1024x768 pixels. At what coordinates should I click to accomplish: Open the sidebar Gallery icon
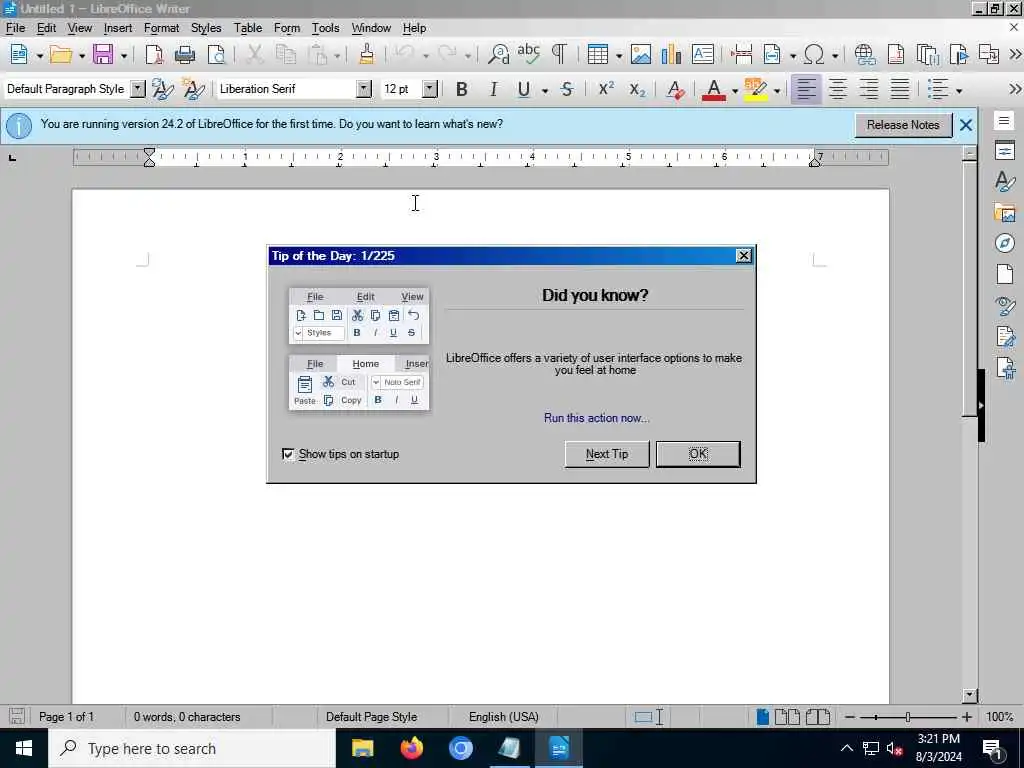pos(1004,212)
